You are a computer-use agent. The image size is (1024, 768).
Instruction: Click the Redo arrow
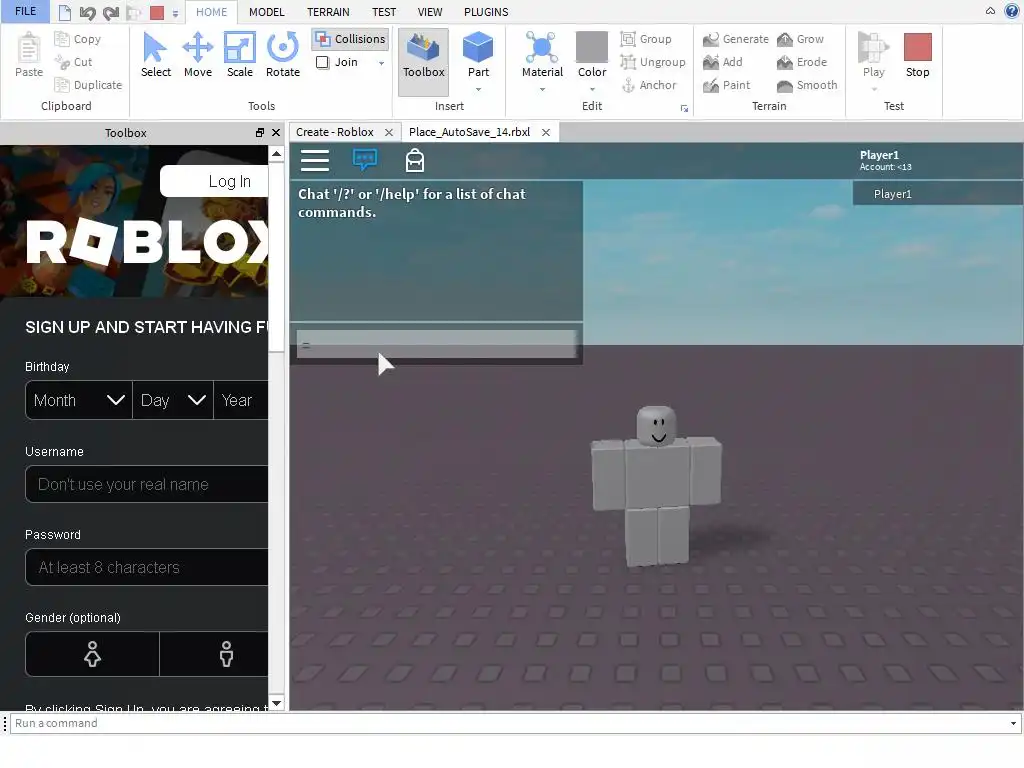pyautogui.click(x=111, y=12)
